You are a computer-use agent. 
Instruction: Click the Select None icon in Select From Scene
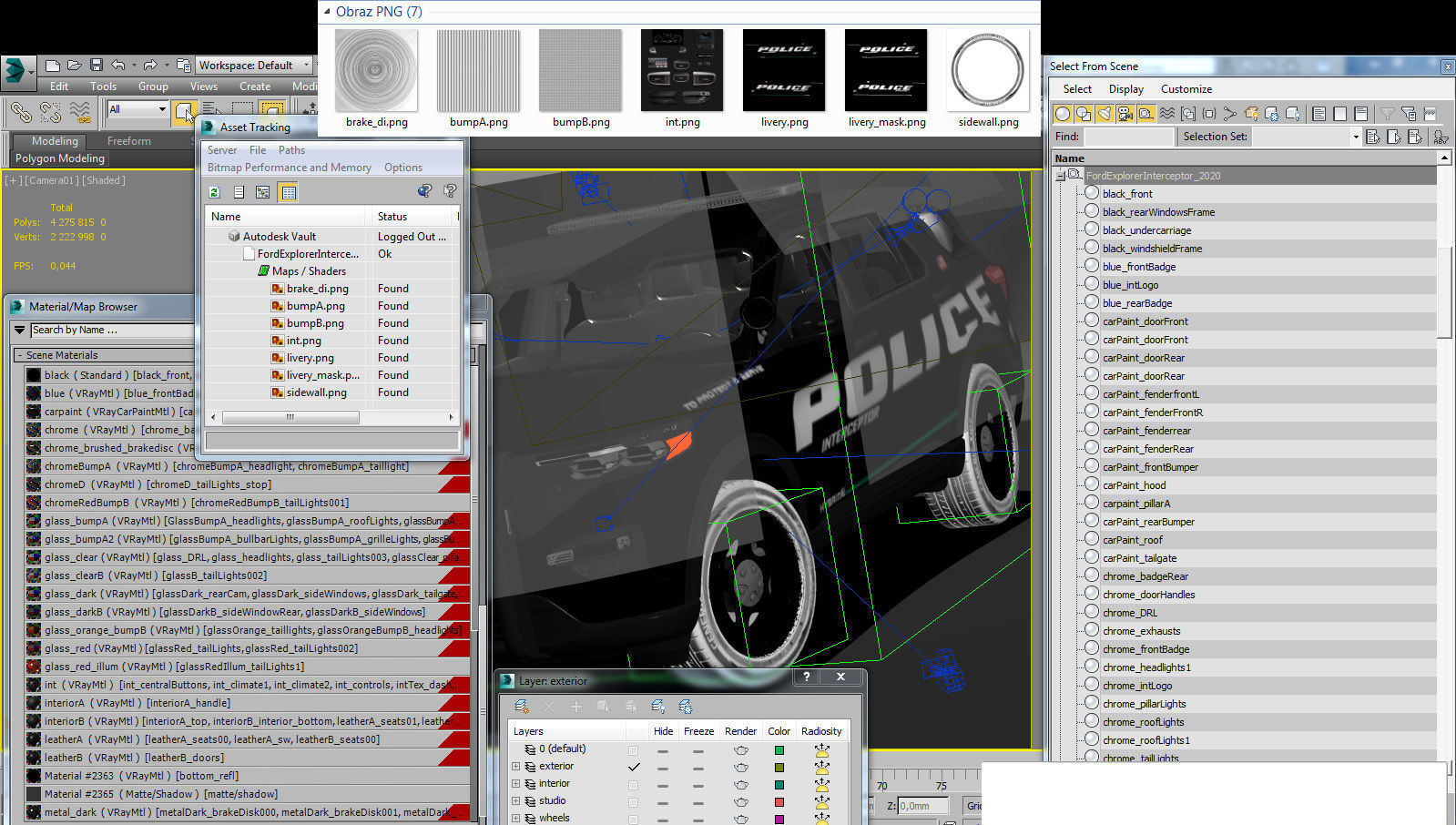click(x=1339, y=114)
